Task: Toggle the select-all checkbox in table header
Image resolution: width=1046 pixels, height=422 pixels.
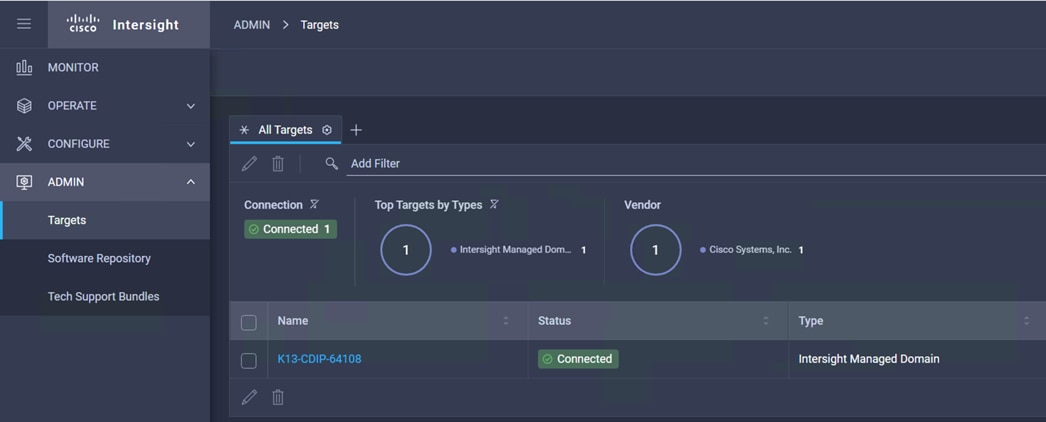Action: 249,322
